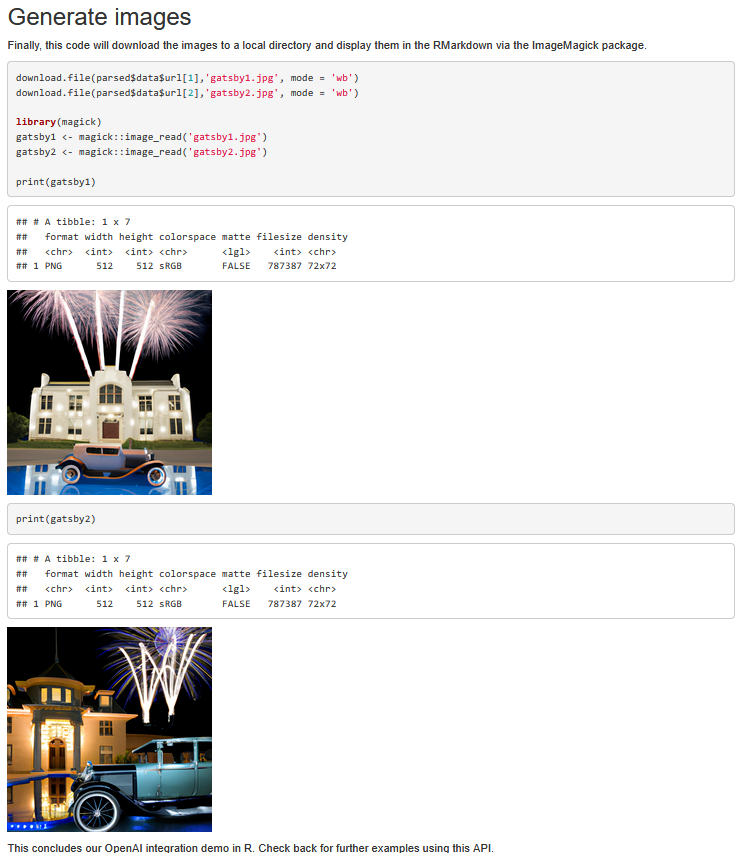
Task: Click the download.file line for 'gatsby2.jpg'
Action: tap(187, 93)
